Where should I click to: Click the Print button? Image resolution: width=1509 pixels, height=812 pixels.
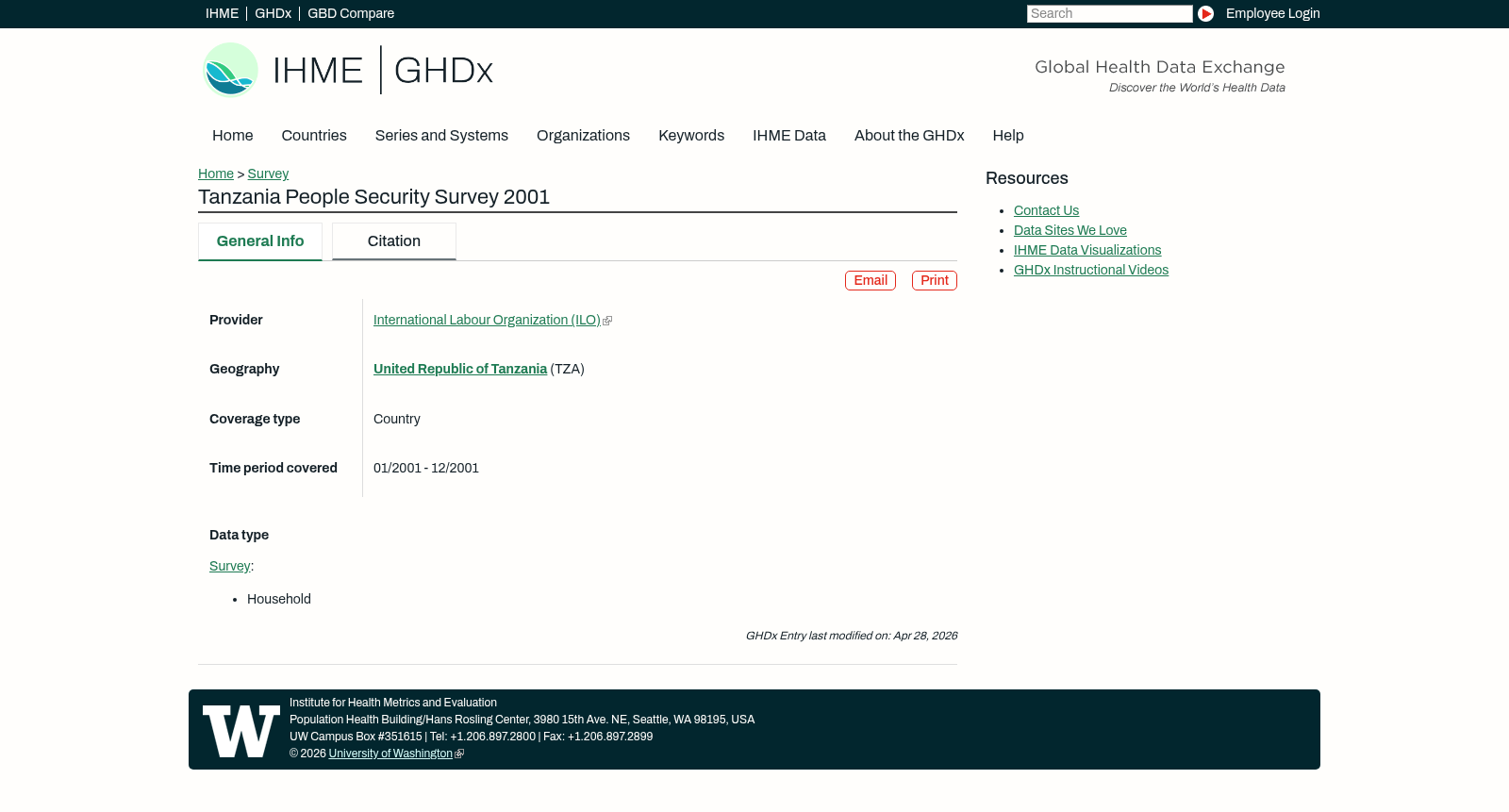(935, 281)
